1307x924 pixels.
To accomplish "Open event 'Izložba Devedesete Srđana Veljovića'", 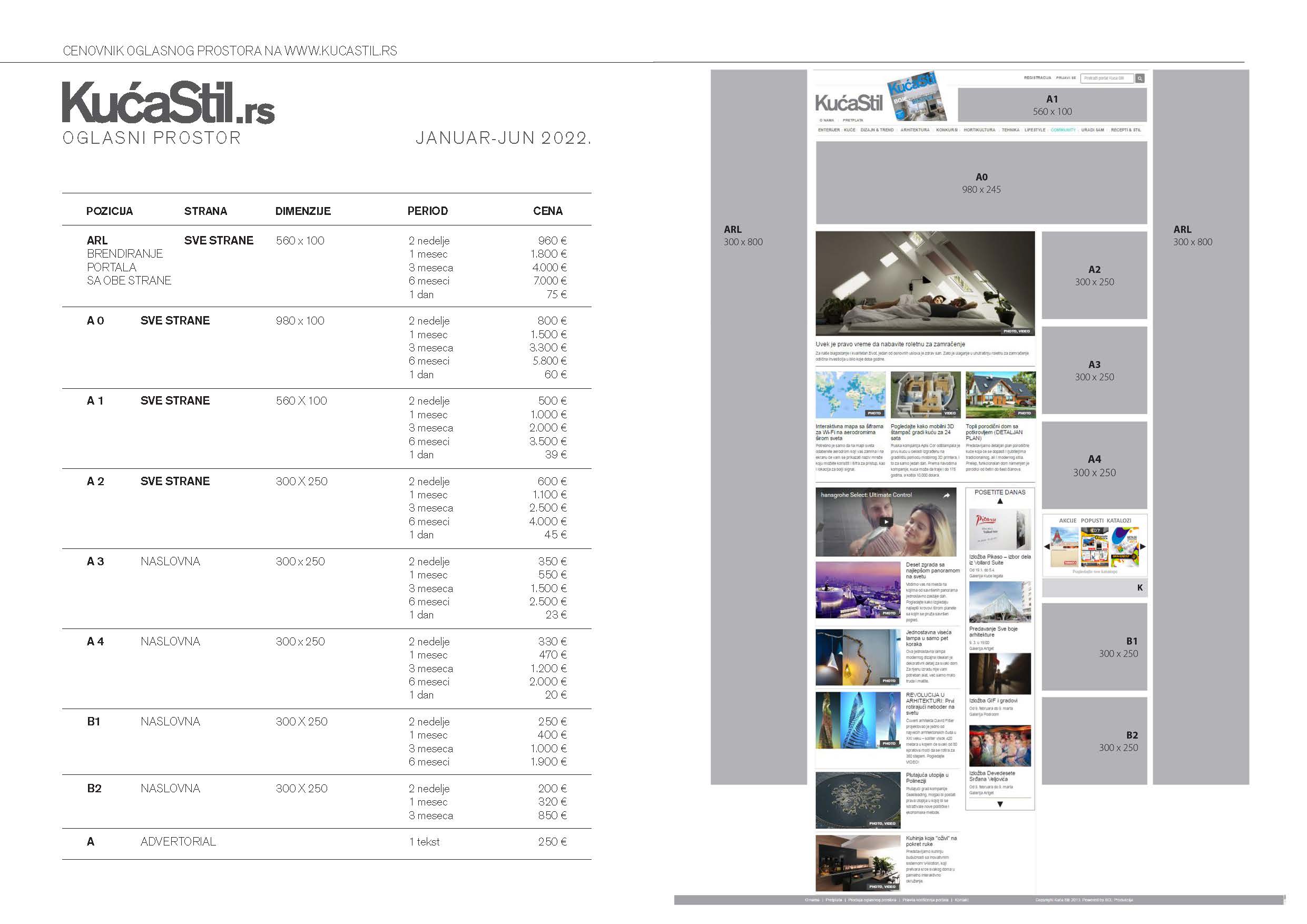I will 992,776.
